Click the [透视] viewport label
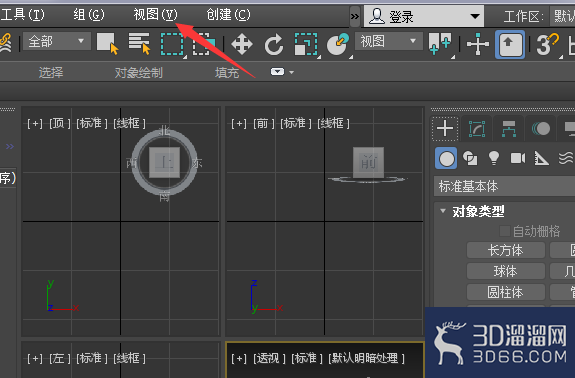This screenshot has height=378, width=575. point(269,358)
